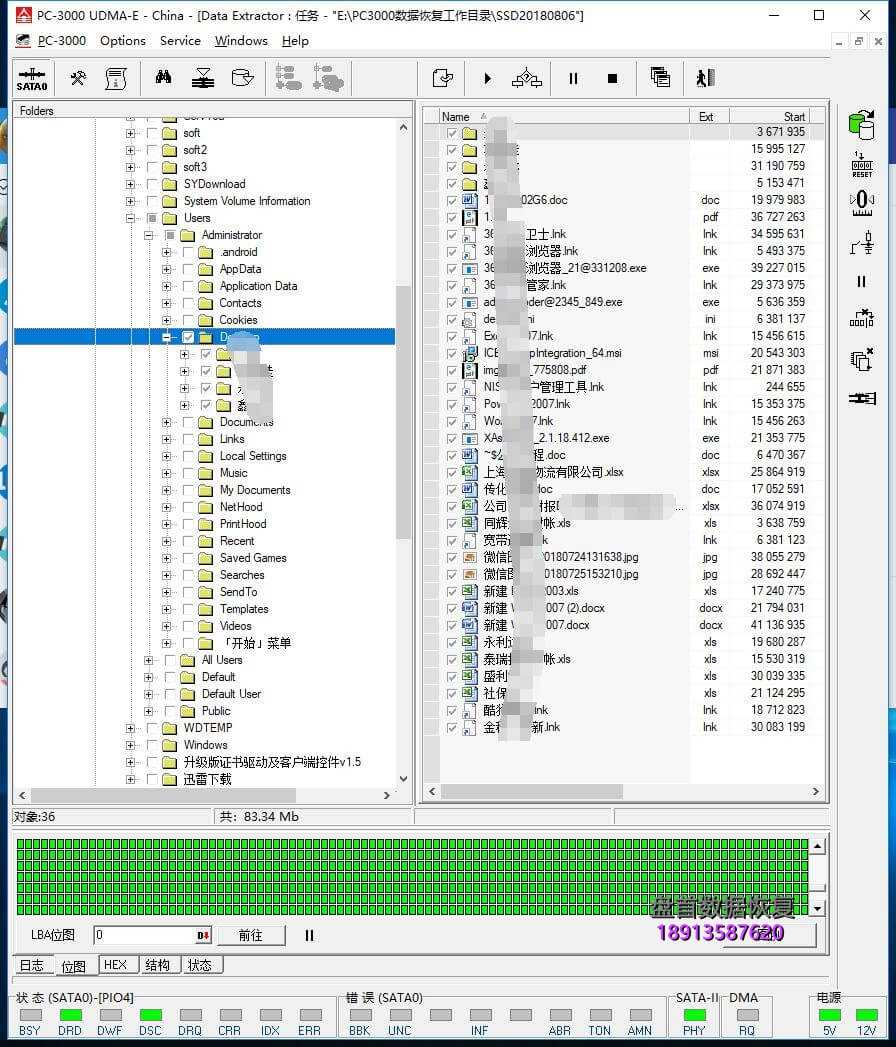
Task: Collapse the Administrator folder node
Action: tap(148, 235)
